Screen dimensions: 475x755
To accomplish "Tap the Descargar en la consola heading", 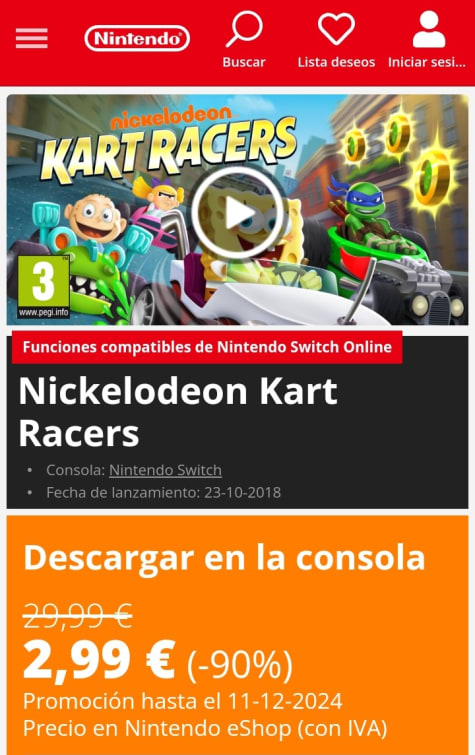I will pyautogui.click(x=224, y=558).
